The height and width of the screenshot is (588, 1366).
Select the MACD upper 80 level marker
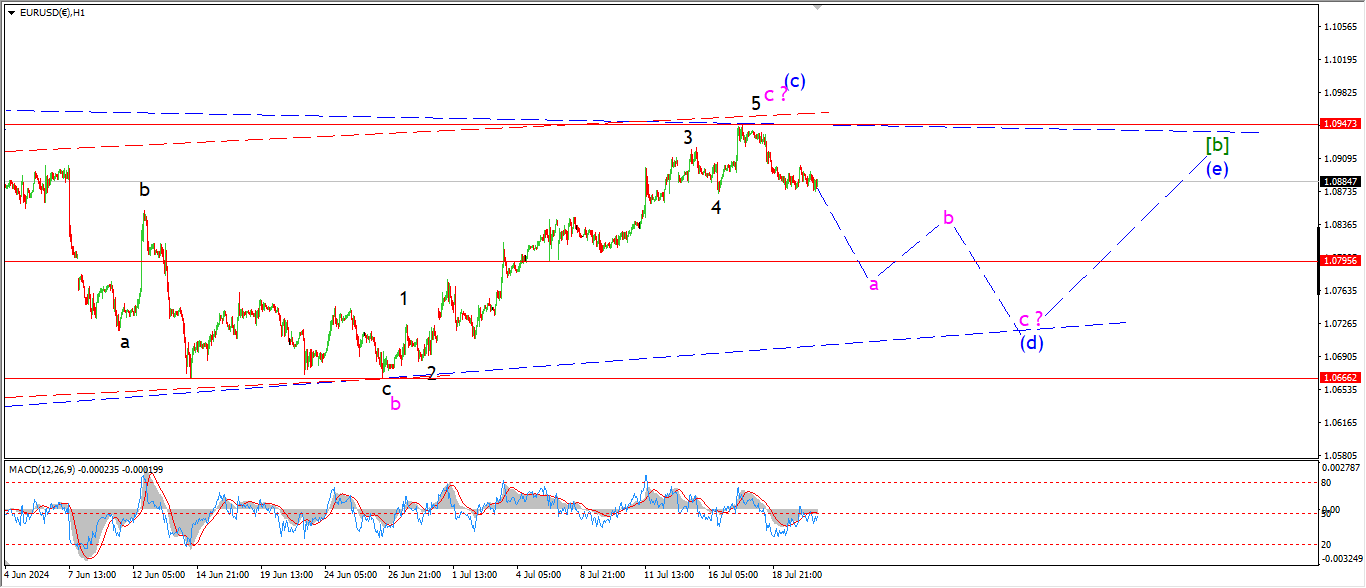coord(1327,482)
